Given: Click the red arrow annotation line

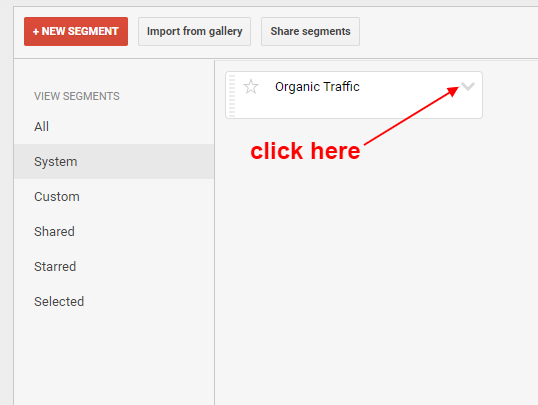Looking at the screenshot, I should point(411,116).
